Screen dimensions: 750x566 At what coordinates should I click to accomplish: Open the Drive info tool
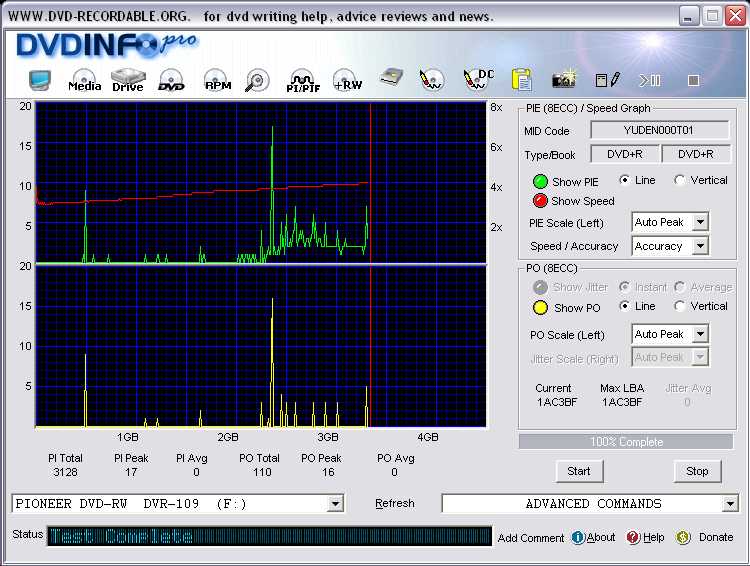click(128, 80)
